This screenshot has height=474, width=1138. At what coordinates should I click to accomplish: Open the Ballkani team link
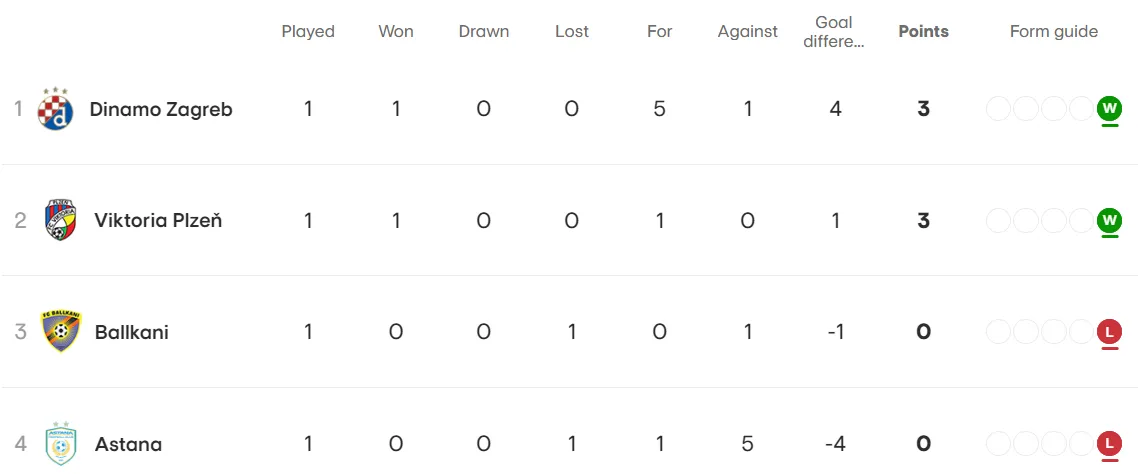click(x=131, y=332)
